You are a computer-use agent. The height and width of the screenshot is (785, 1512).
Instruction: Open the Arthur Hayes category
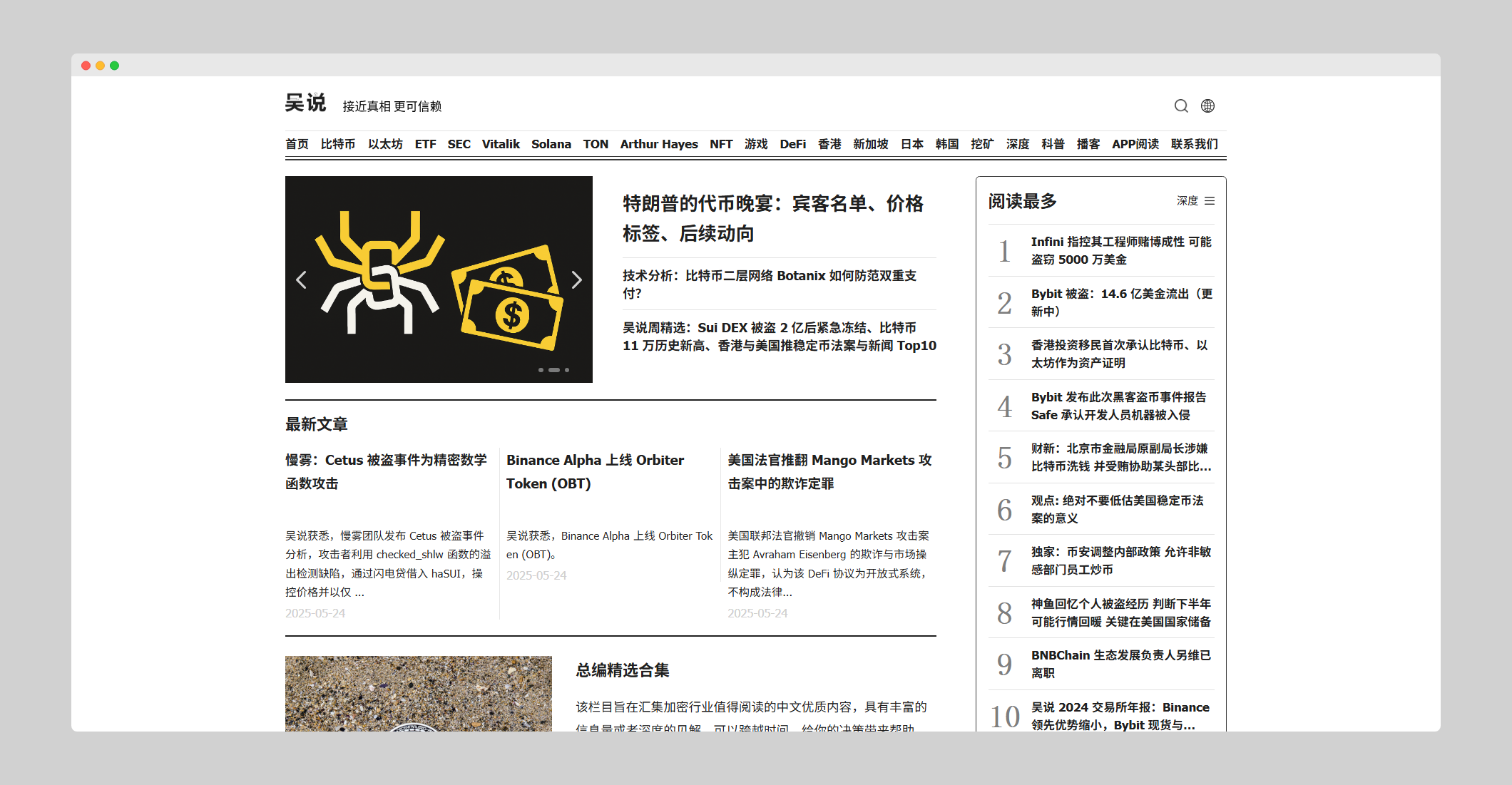[x=659, y=144]
